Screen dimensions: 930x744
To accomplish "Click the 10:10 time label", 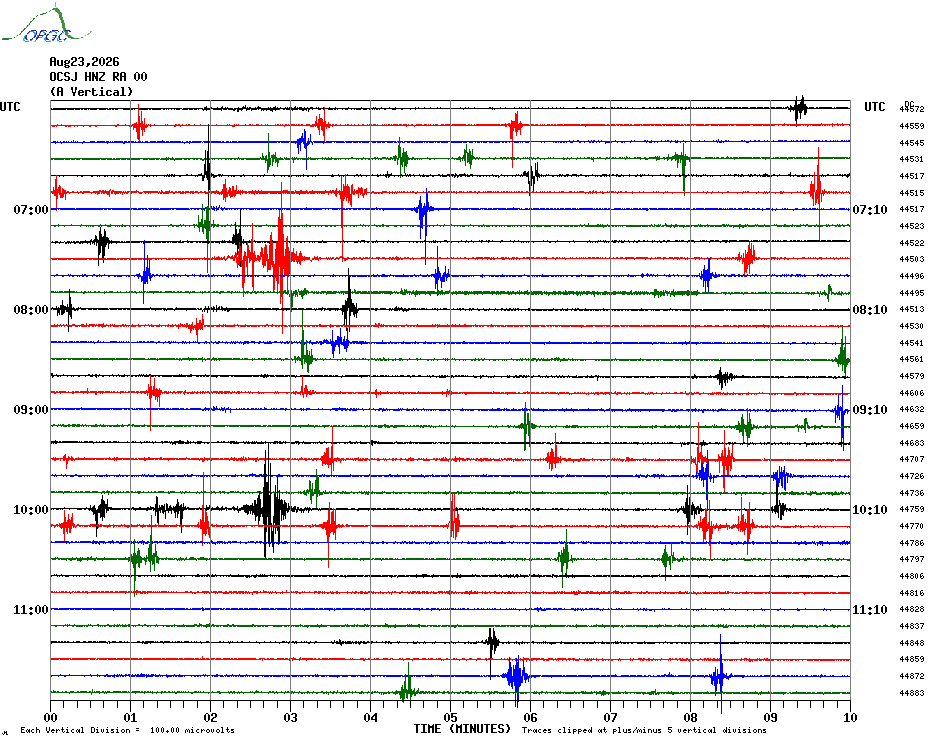I will coord(870,510).
